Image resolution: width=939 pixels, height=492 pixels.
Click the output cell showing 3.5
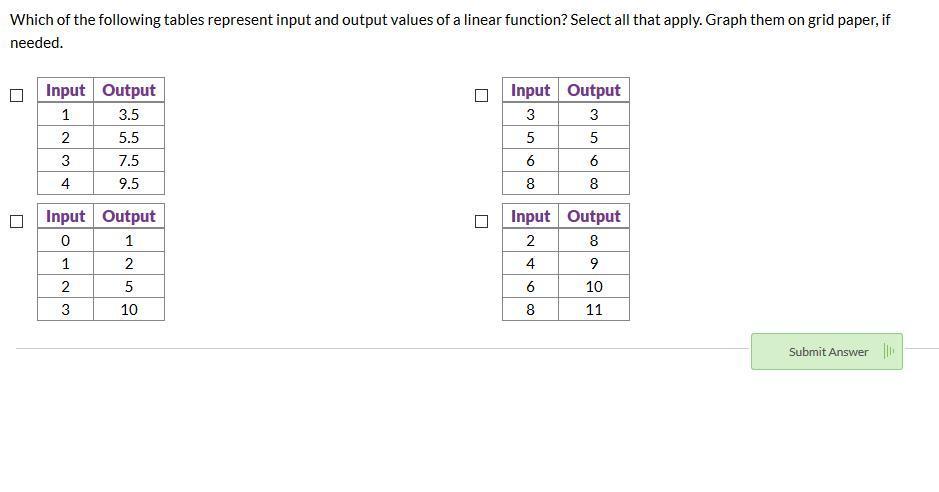(129, 114)
